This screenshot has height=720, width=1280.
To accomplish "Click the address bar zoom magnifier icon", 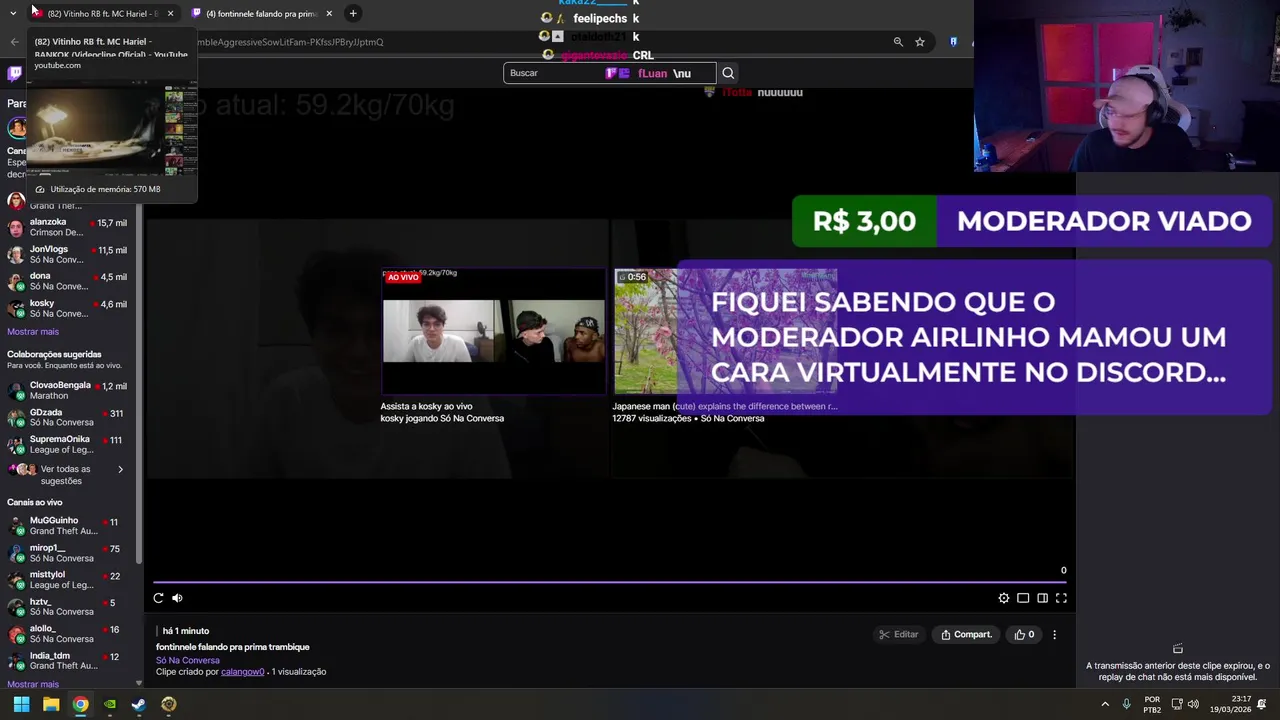I will [898, 42].
